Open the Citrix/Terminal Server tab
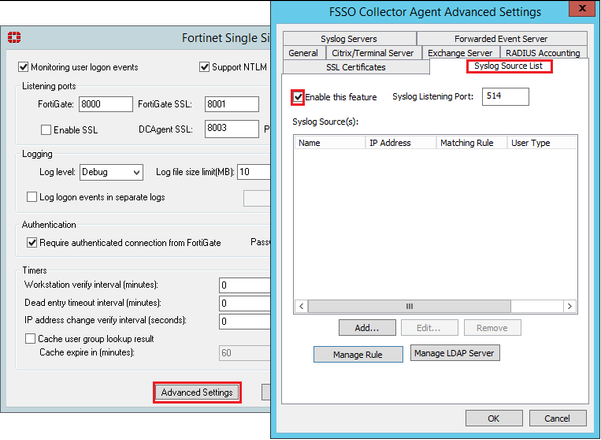The height and width of the screenshot is (440, 601). click(373, 53)
